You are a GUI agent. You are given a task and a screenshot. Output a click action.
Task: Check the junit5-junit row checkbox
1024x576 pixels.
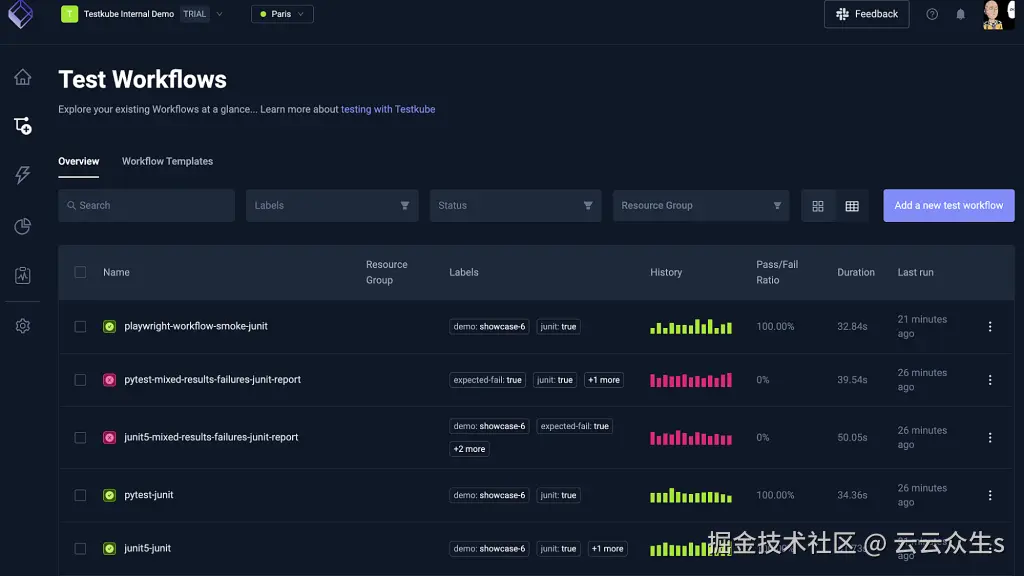pyautogui.click(x=80, y=549)
